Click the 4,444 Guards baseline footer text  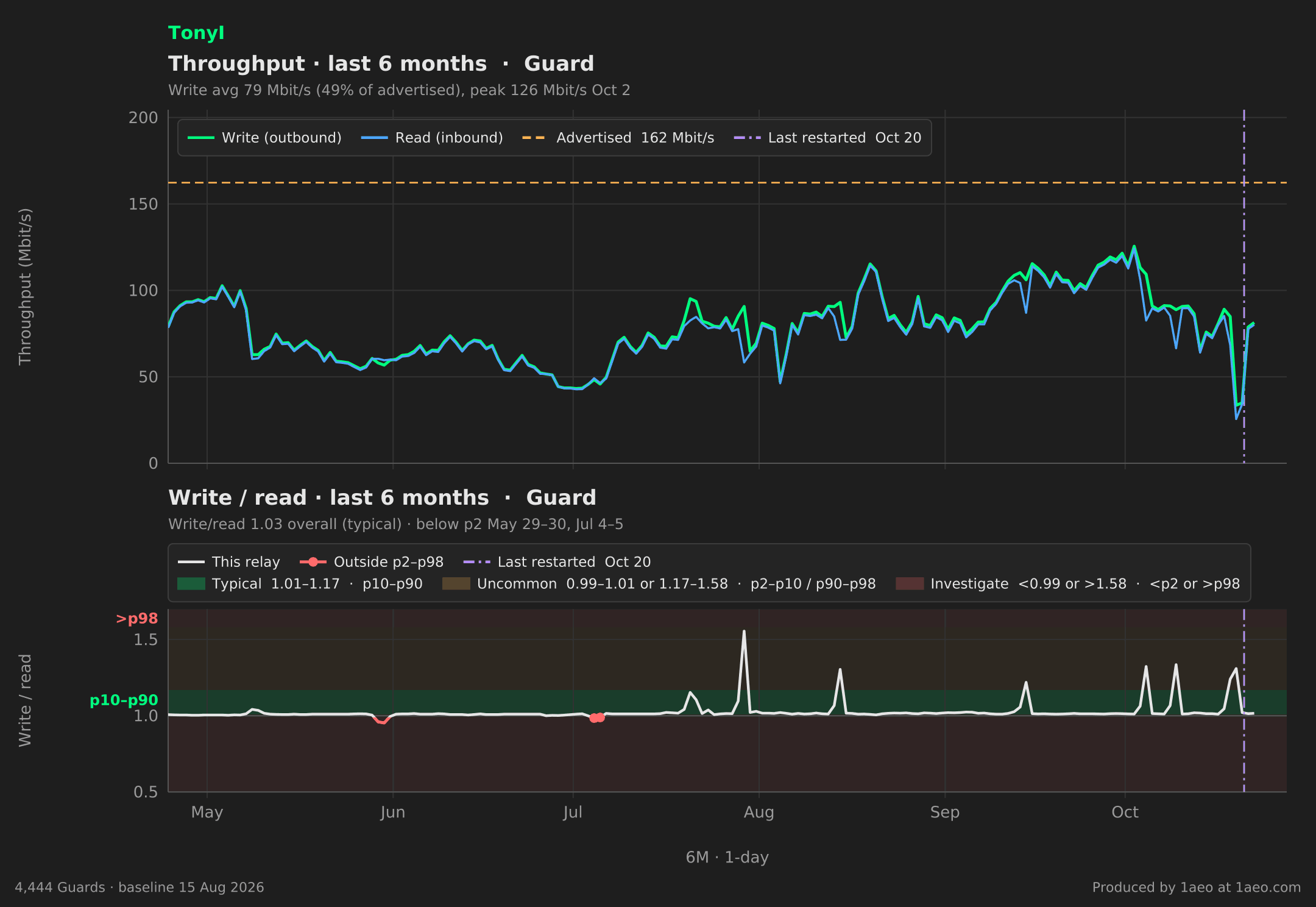point(140,887)
